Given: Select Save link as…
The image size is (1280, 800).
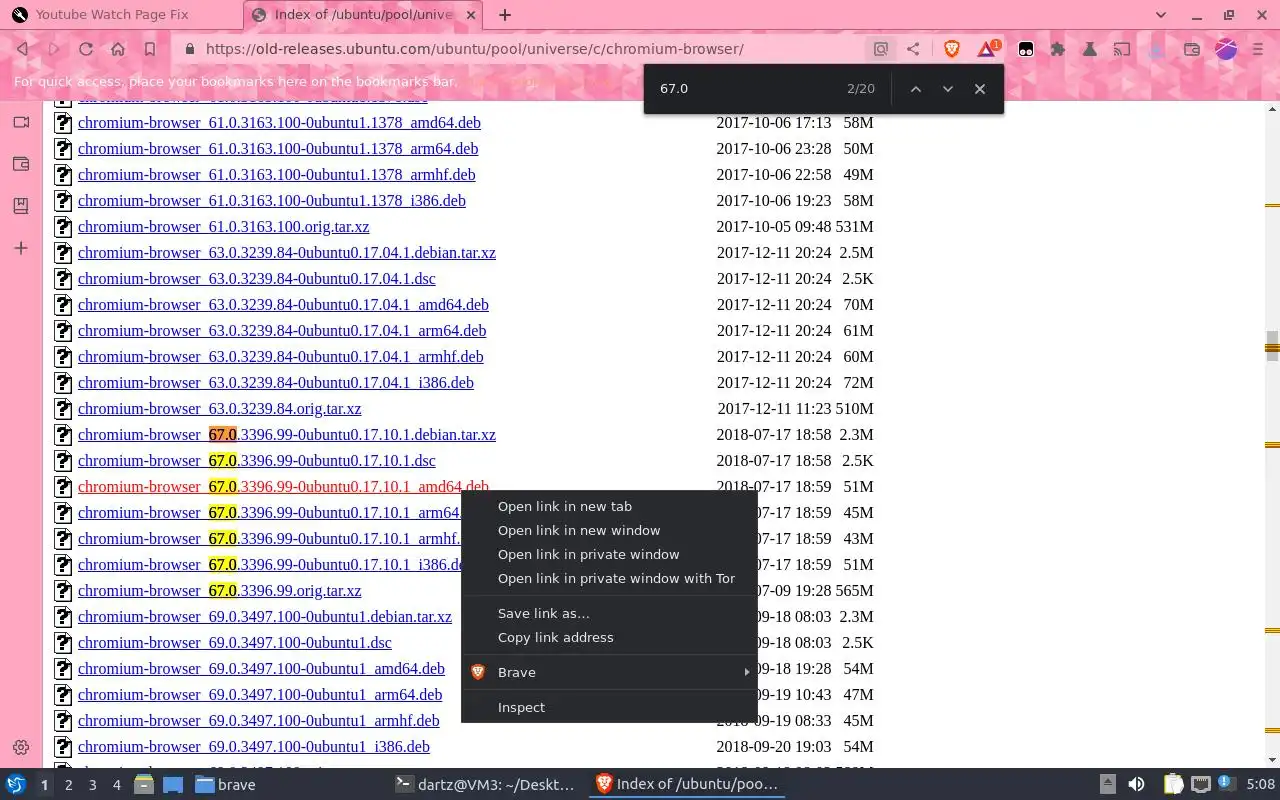Looking at the screenshot, I should point(608,613).
